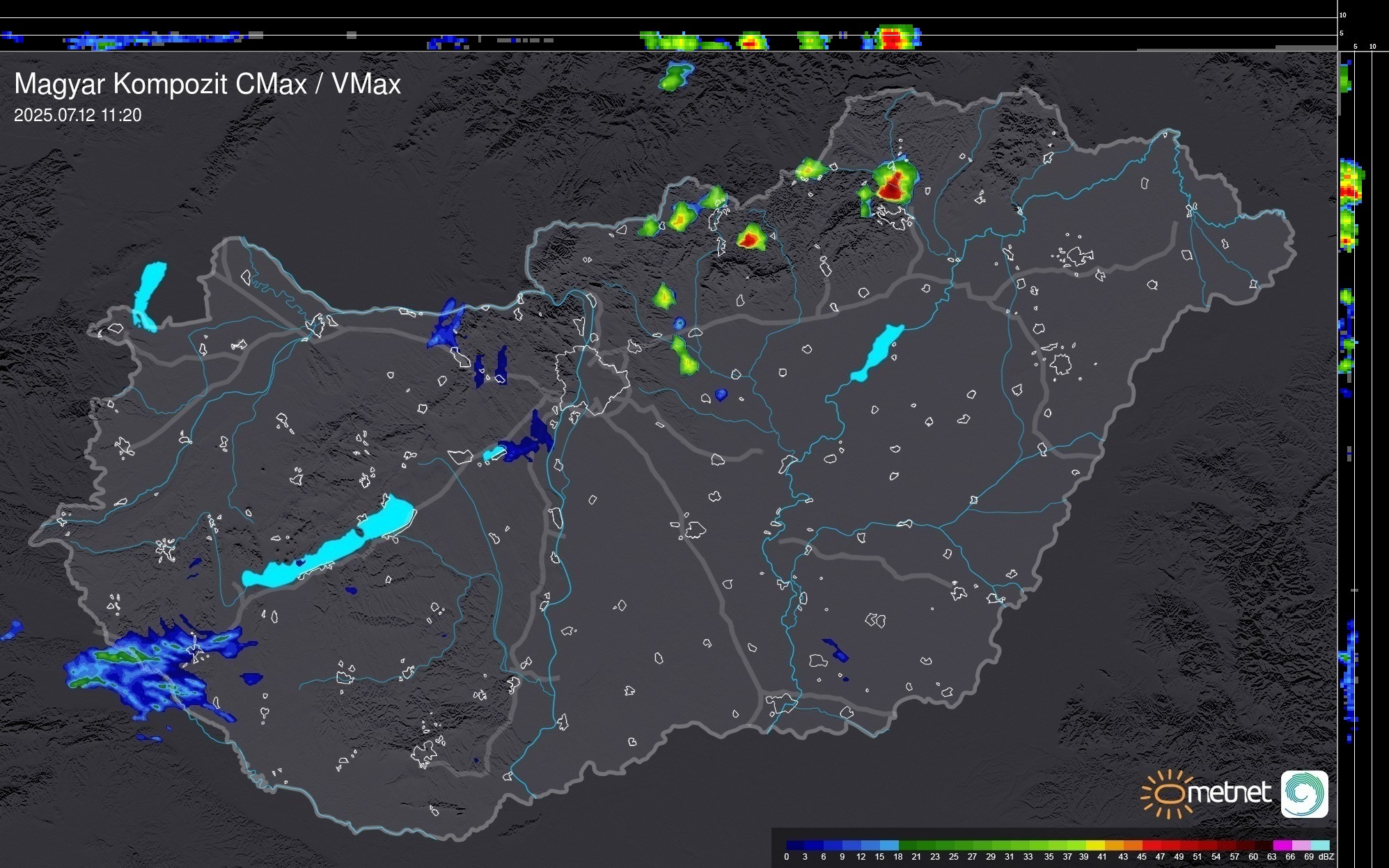1389x868 pixels.
Task: Click the Magyar Kompozit CMax / VMax title
Action: [x=207, y=84]
